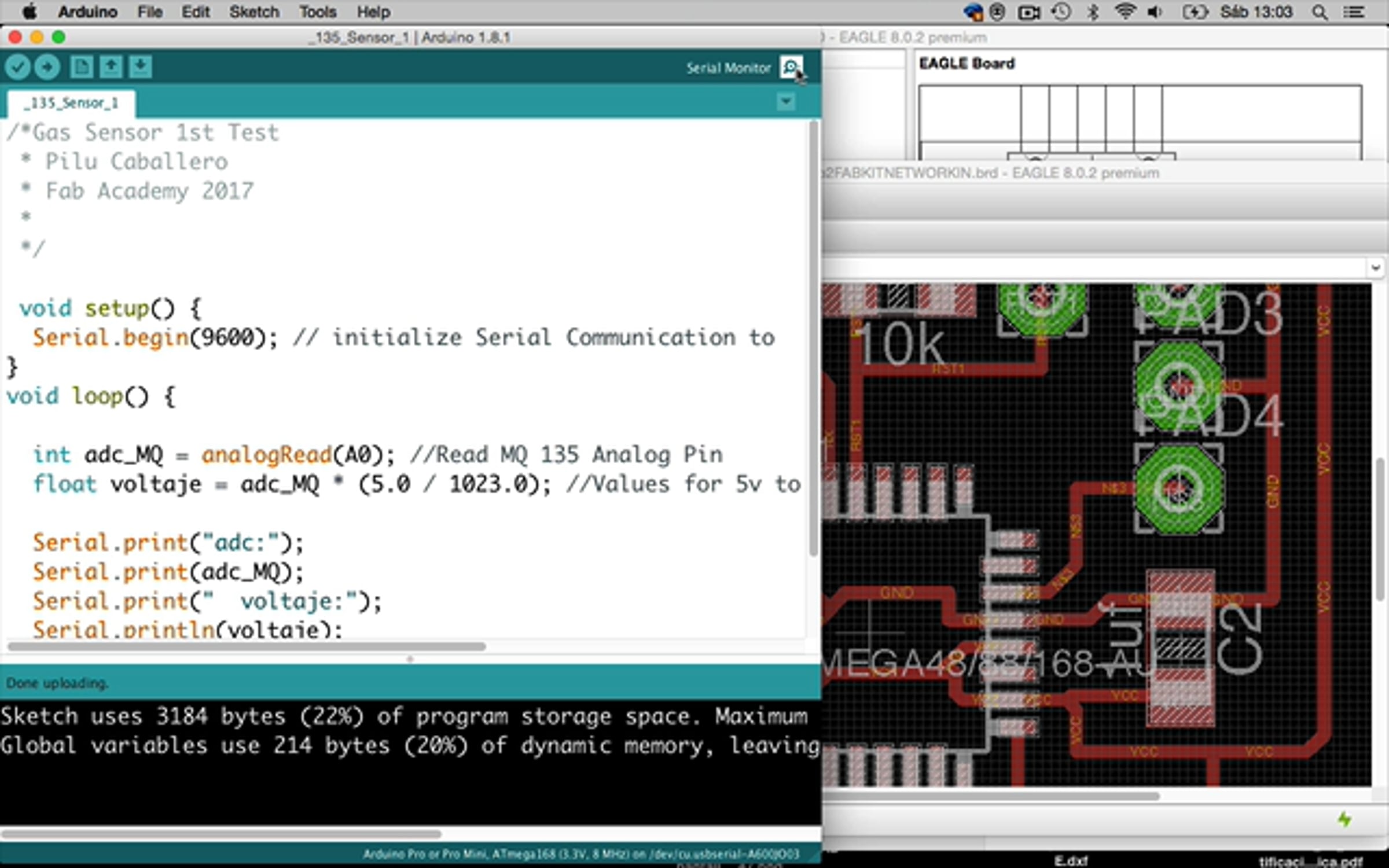Click the EAGLE board vertical scrollbar
Image resolution: width=1389 pixels, height=868 pixels.
pos(1380,529)
